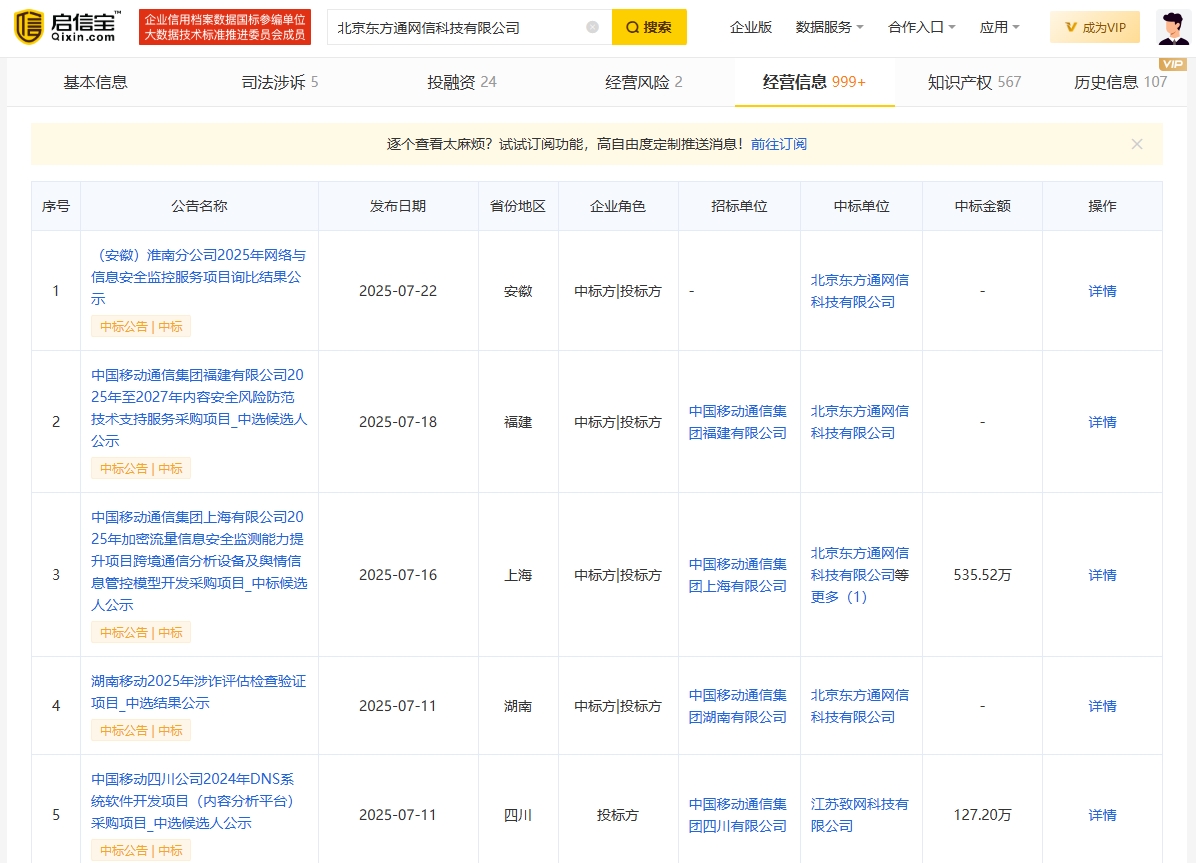This screenshot has height=863, width=1196.
Task: Click the yellow 搜索 search button
Action: (649, 27)
